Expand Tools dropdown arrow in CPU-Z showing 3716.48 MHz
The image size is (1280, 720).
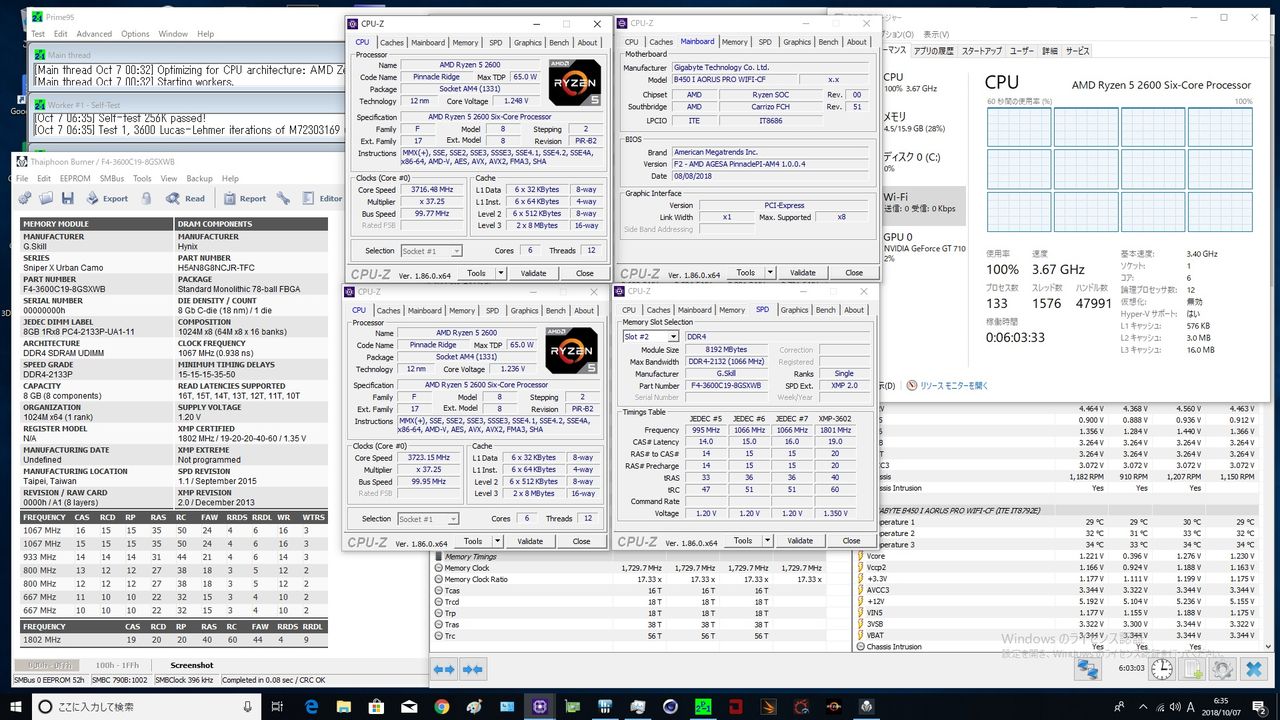click(501, 273)
